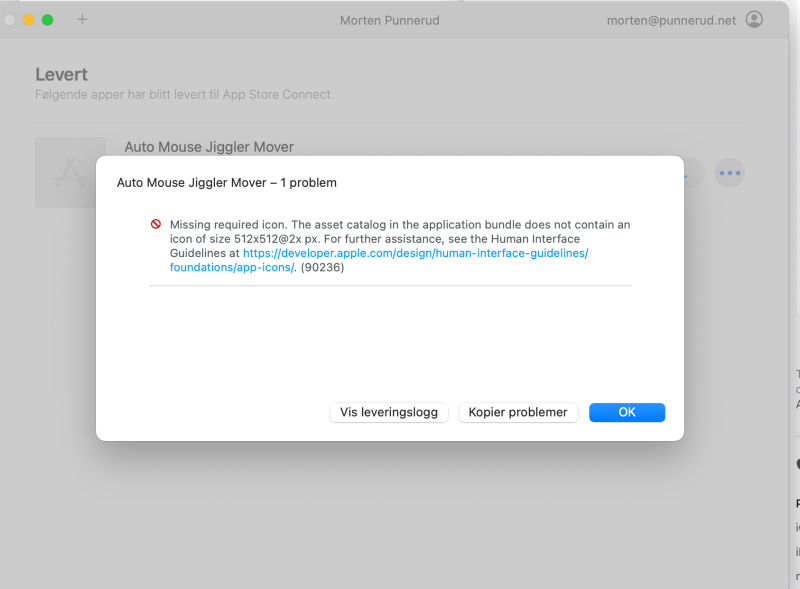Click the dialog title with 1 problem

click(225, 183)
